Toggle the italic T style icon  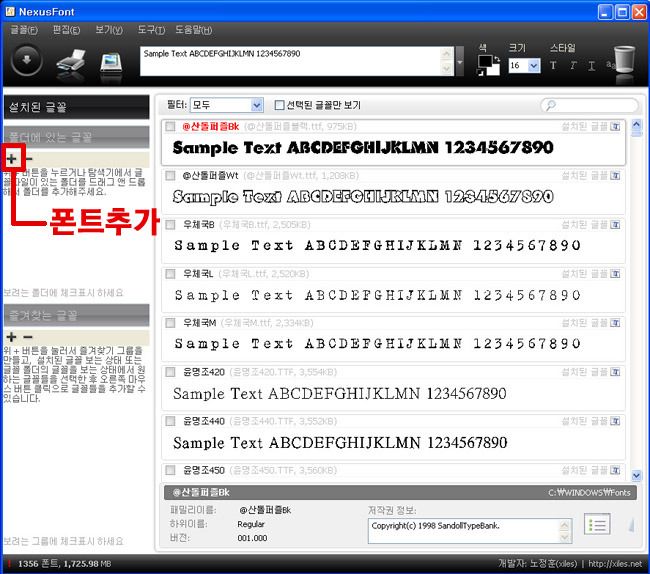click(x=573, y=65)
